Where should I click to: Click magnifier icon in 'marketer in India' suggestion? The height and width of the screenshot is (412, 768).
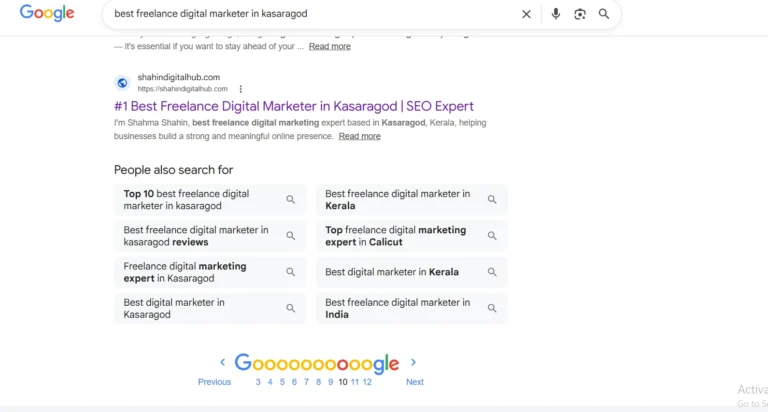pos(492,308)
